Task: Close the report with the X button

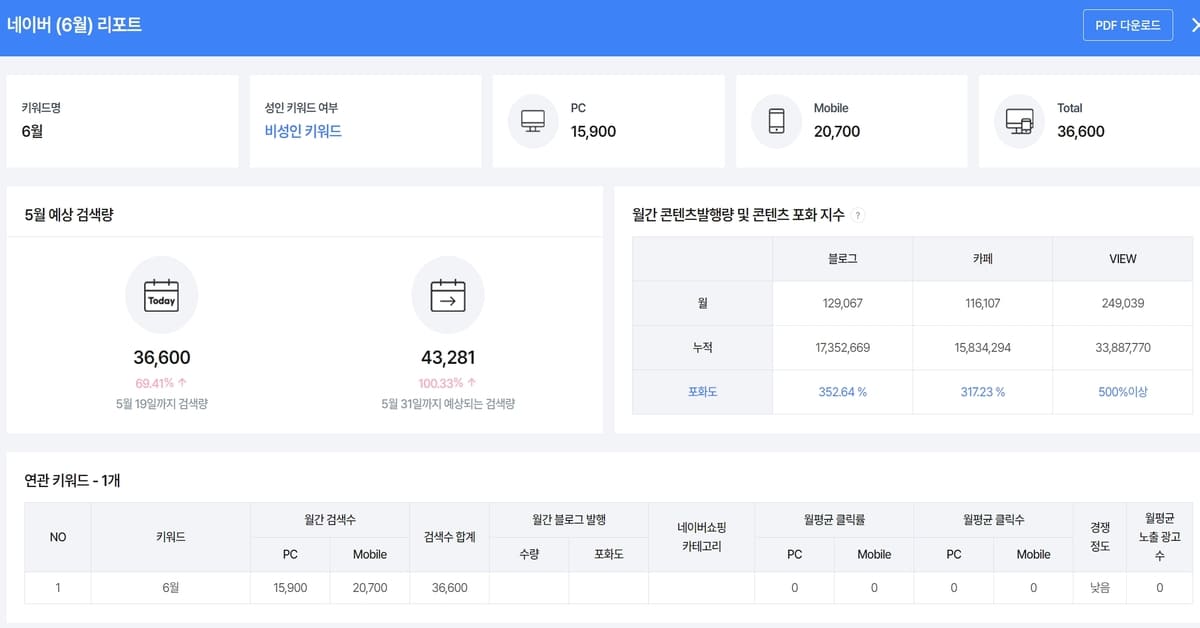Action: click(1192, 25)
